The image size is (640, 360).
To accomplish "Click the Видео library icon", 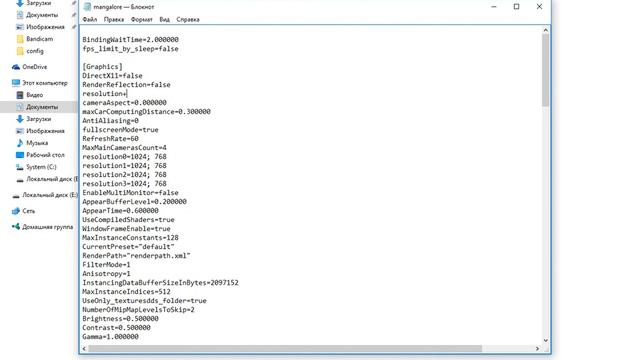I will (20, 95).
